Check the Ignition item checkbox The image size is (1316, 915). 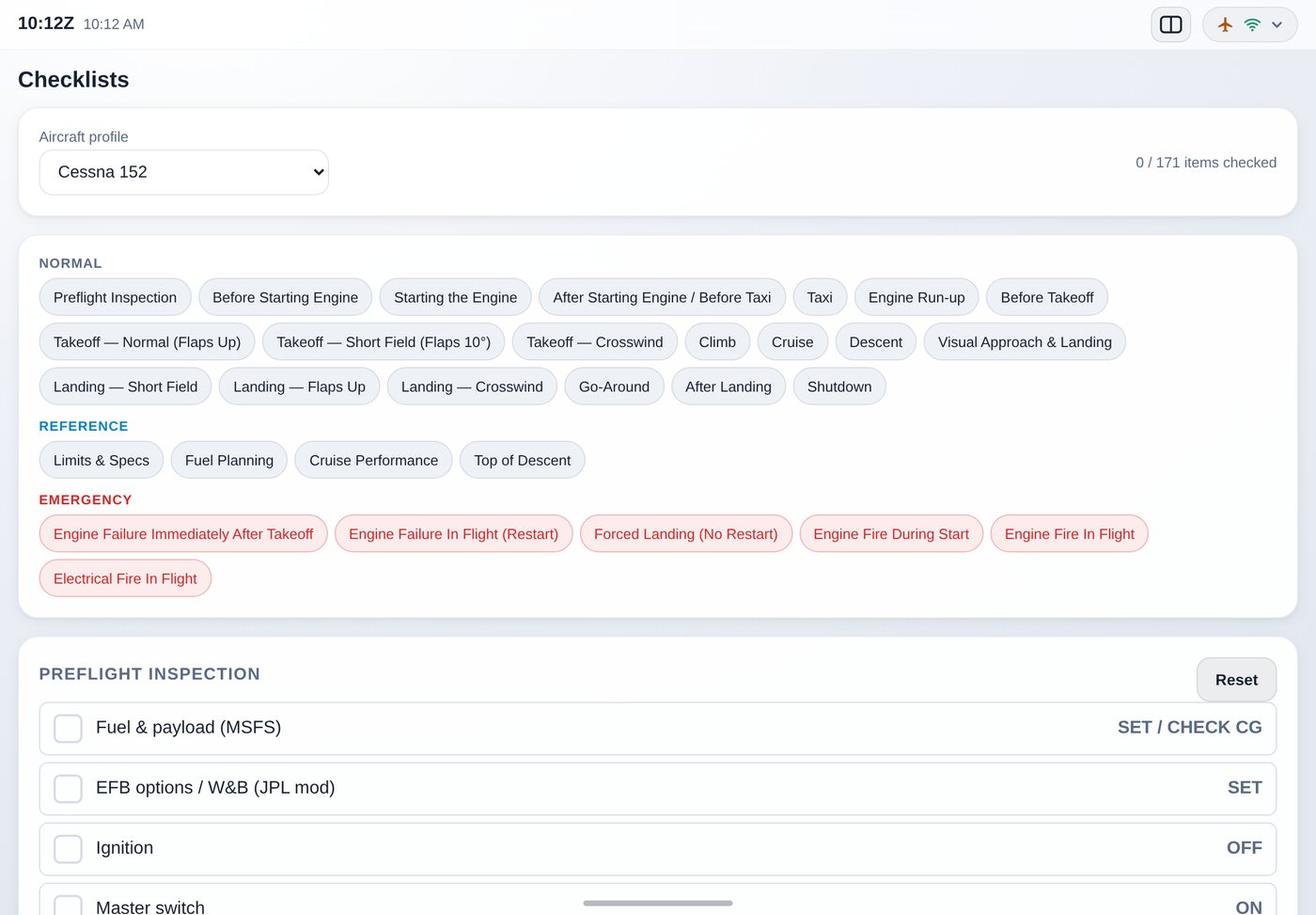68,849
